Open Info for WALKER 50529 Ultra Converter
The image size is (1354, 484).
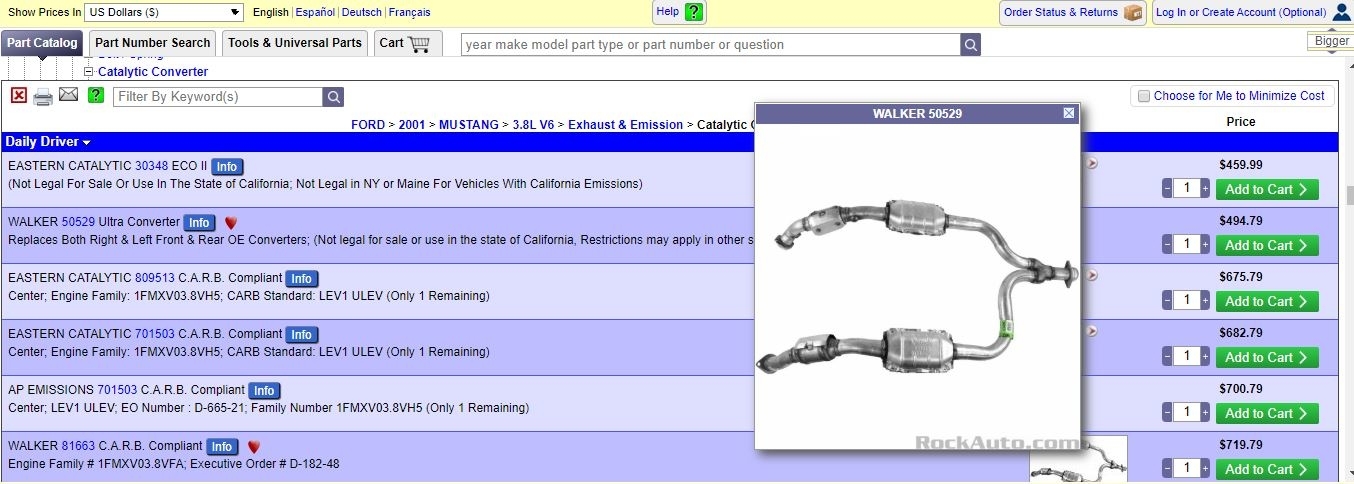(x=200, y=223)
